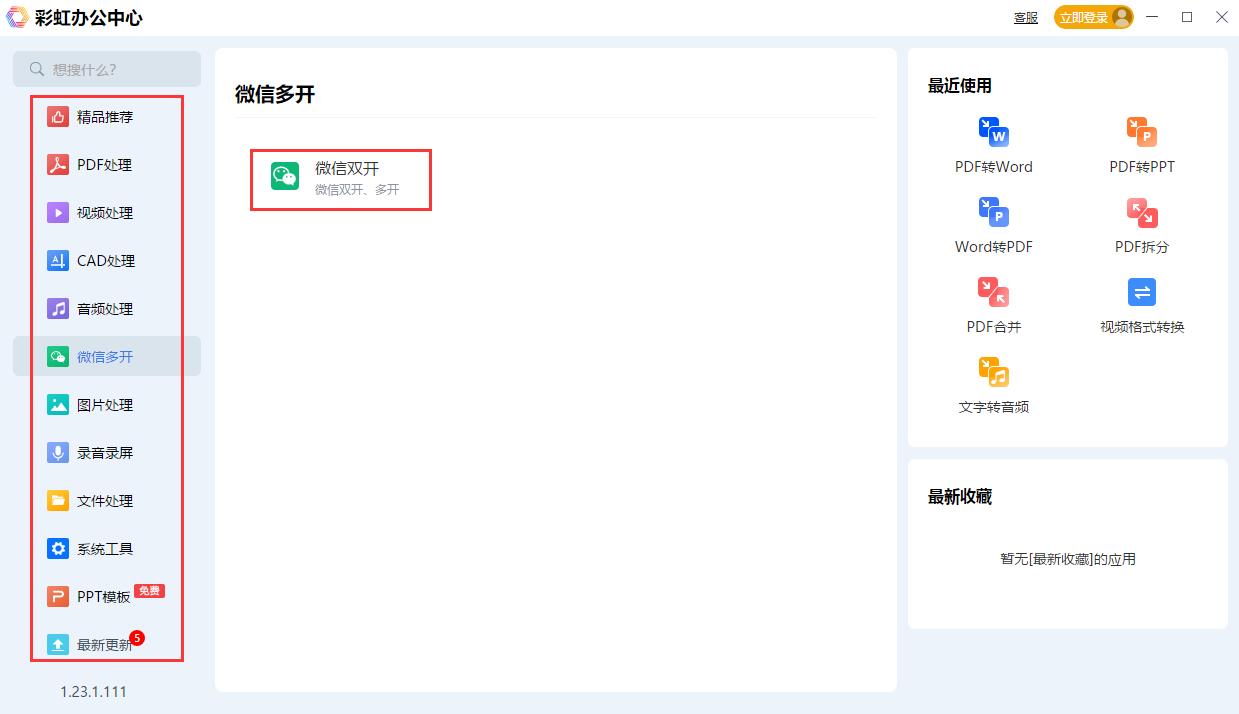Select the 音频处理 icon

coord(58,308)
